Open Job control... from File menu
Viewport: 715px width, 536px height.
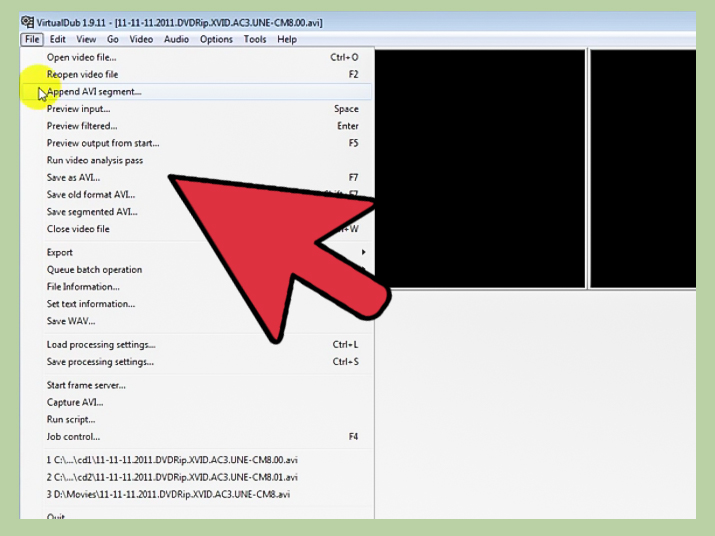click(73, 436)
